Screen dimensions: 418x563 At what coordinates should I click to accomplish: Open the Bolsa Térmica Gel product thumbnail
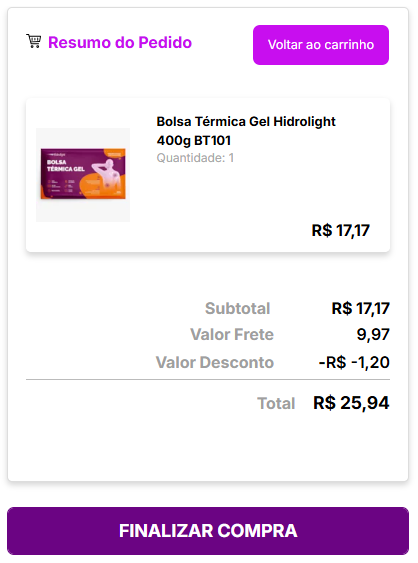click(x=83, y=175)
